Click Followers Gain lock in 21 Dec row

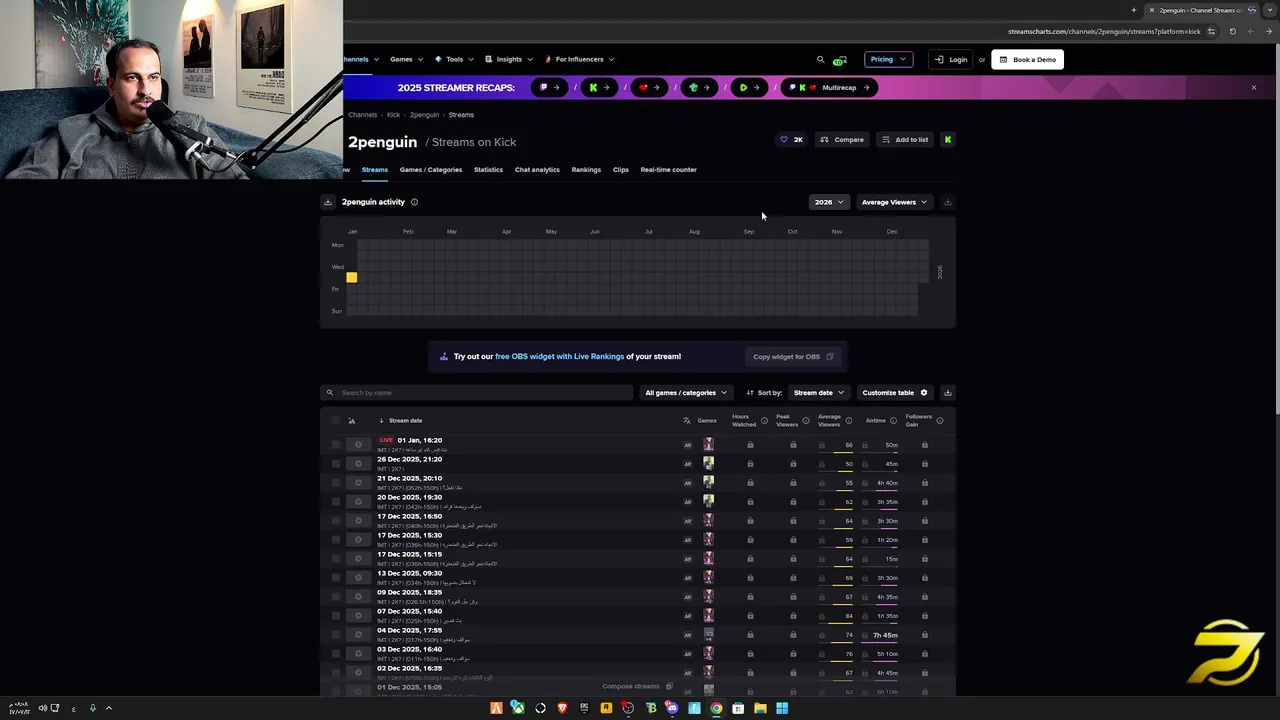tap(925, 483)
